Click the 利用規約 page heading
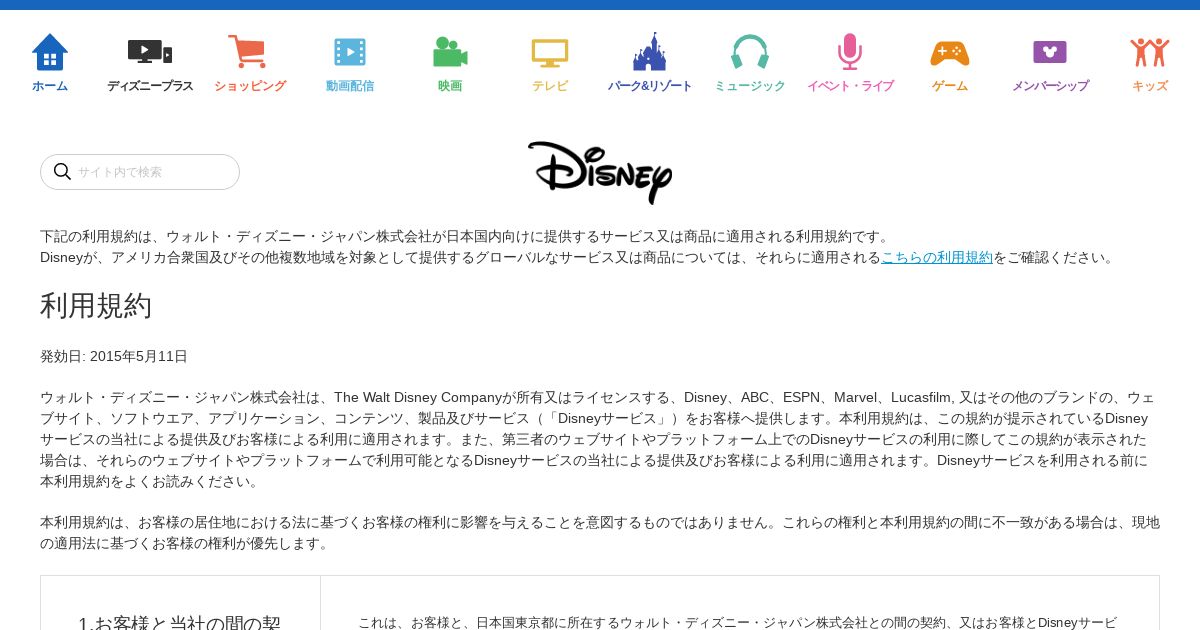Screen dimensions: 1200x630 pyautogui.click(x=96, y=305)
